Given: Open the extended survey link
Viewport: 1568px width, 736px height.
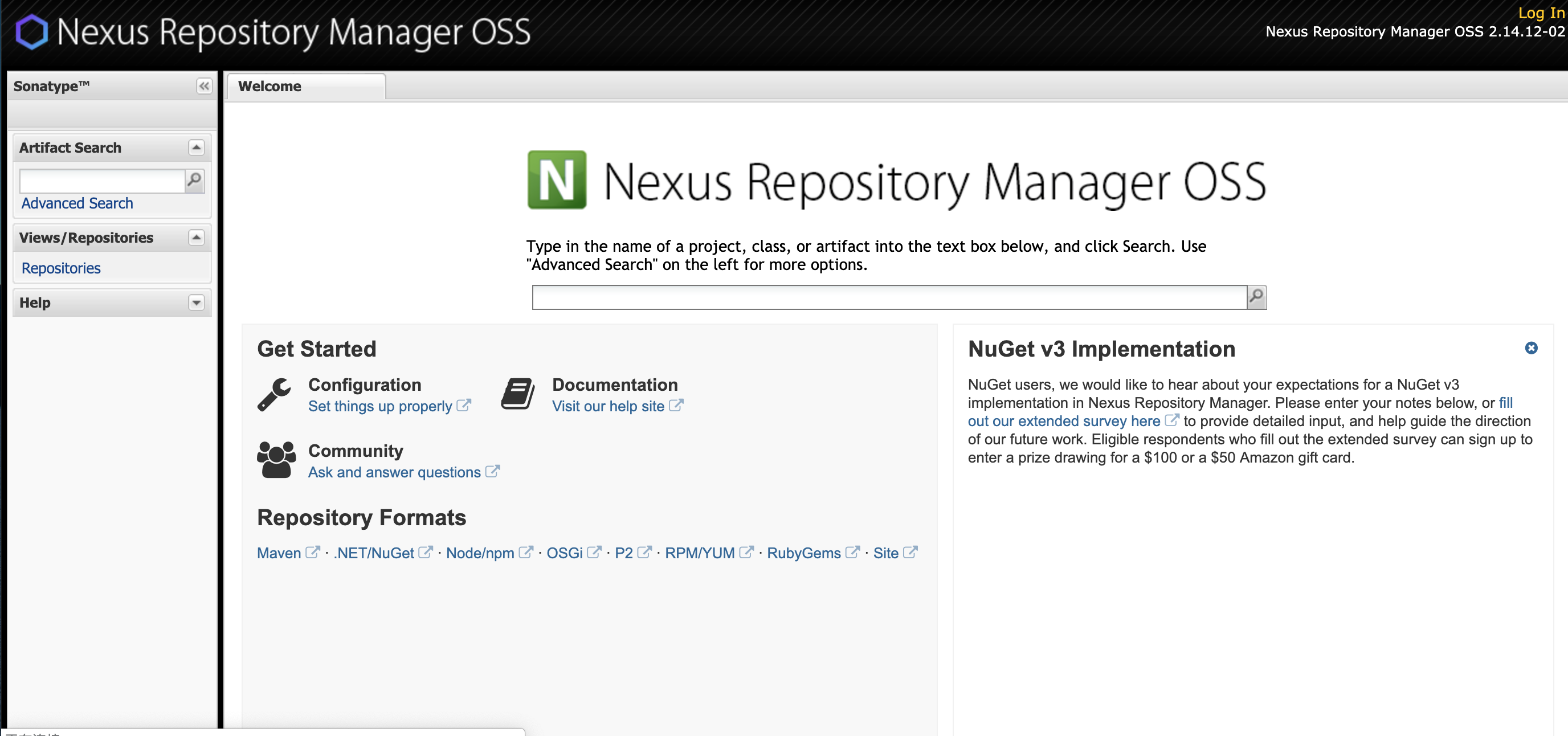Looking at the screenshot, I should point(1064,422).
